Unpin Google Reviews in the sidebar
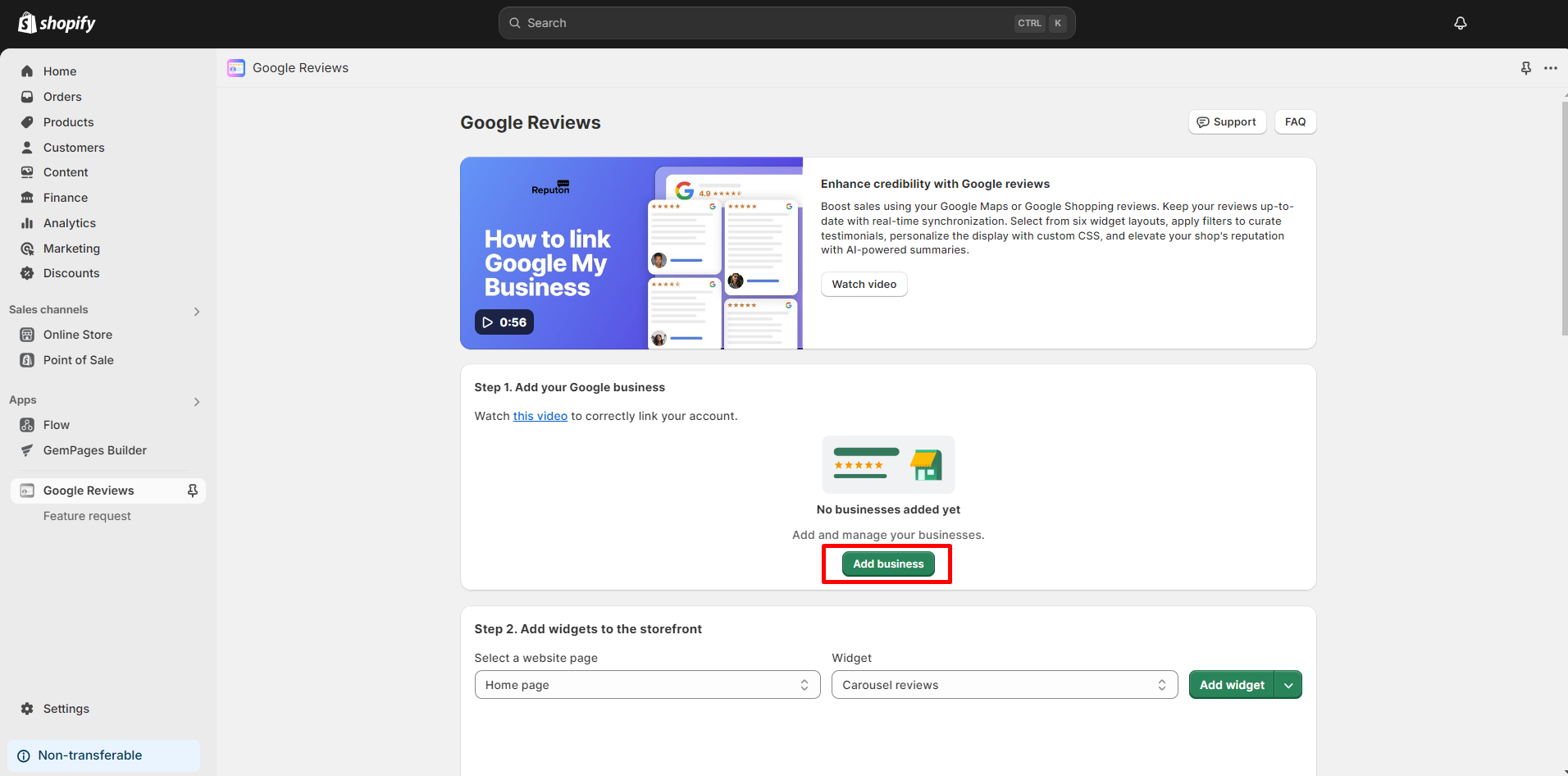This screenshot has height=776, width=1568. (192, 490)
